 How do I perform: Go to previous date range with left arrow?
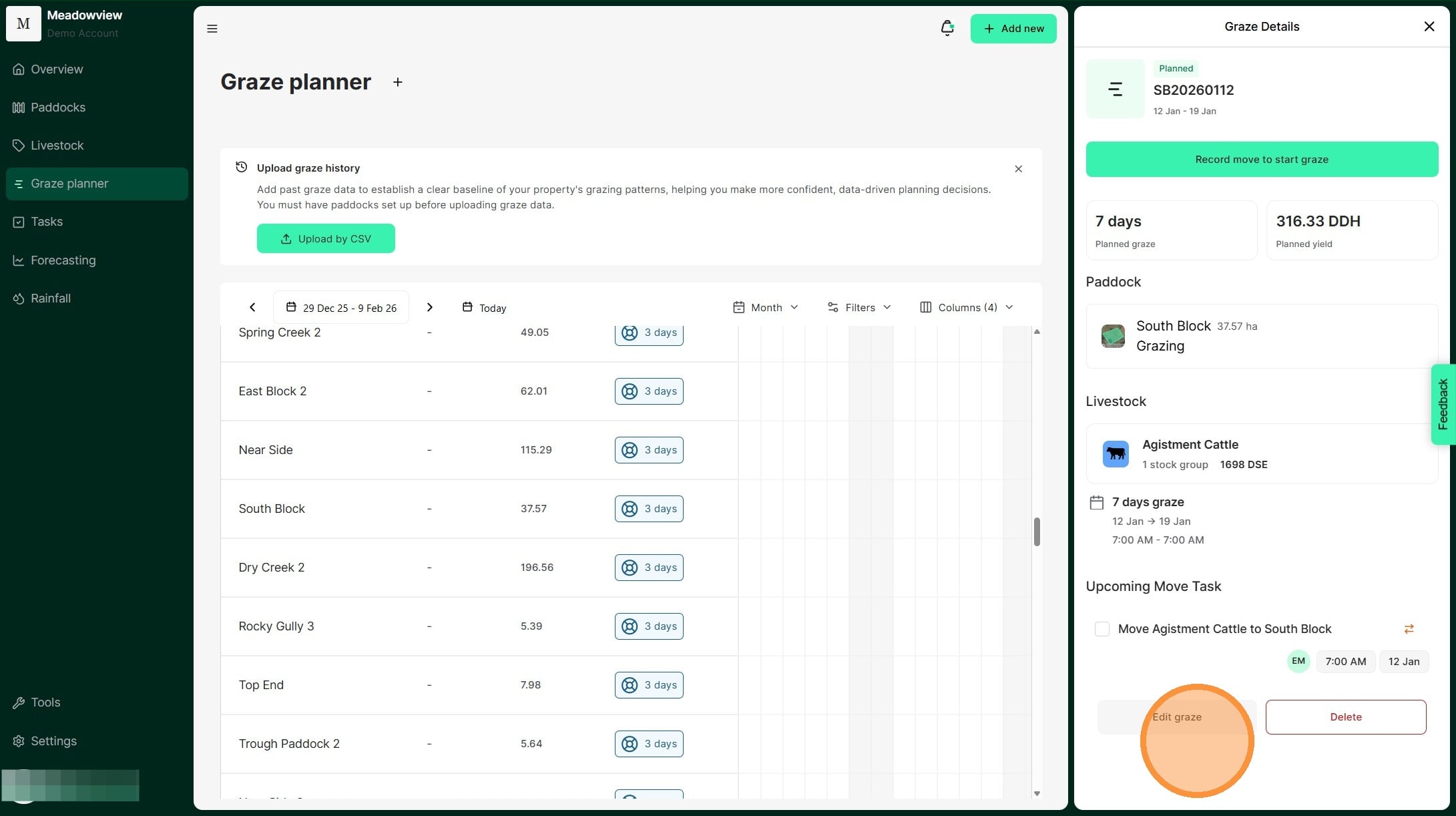[x=252, y=307]
